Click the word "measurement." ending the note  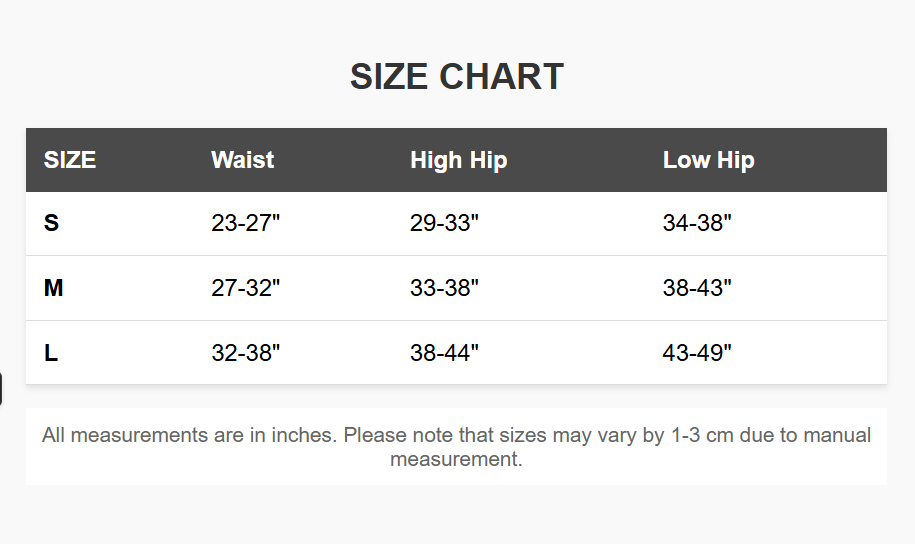(456, 460)
